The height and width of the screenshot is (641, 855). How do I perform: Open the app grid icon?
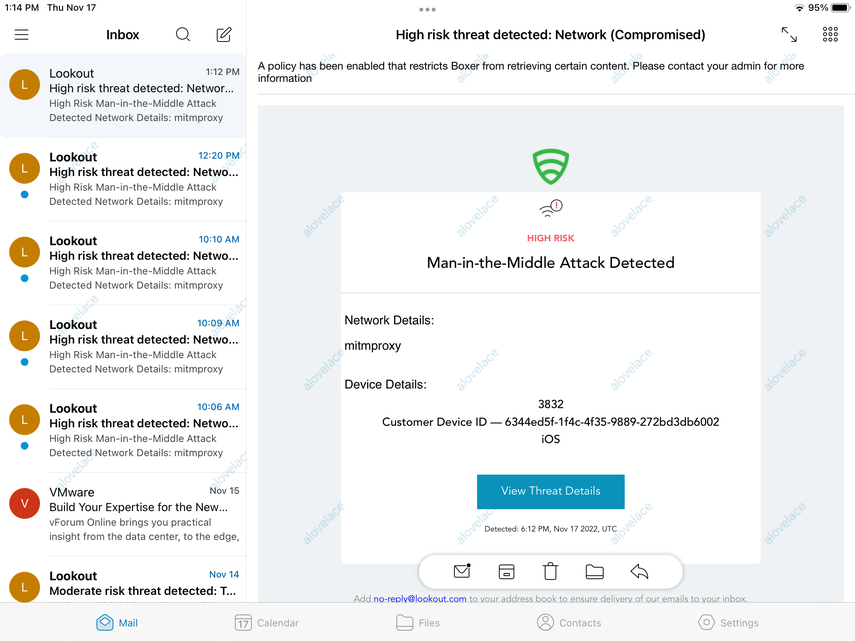tap(830, 35)
